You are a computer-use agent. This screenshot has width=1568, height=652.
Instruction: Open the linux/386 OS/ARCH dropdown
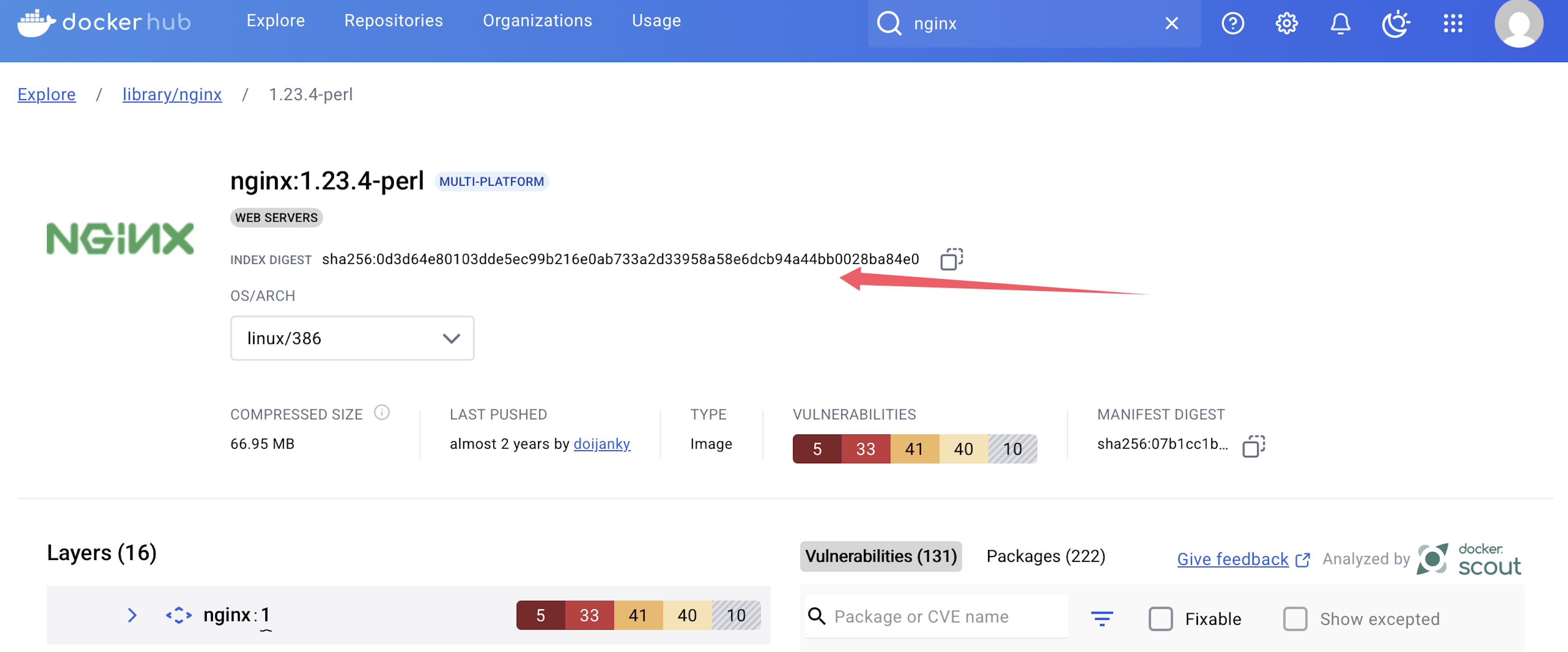(x=352, y=338)
